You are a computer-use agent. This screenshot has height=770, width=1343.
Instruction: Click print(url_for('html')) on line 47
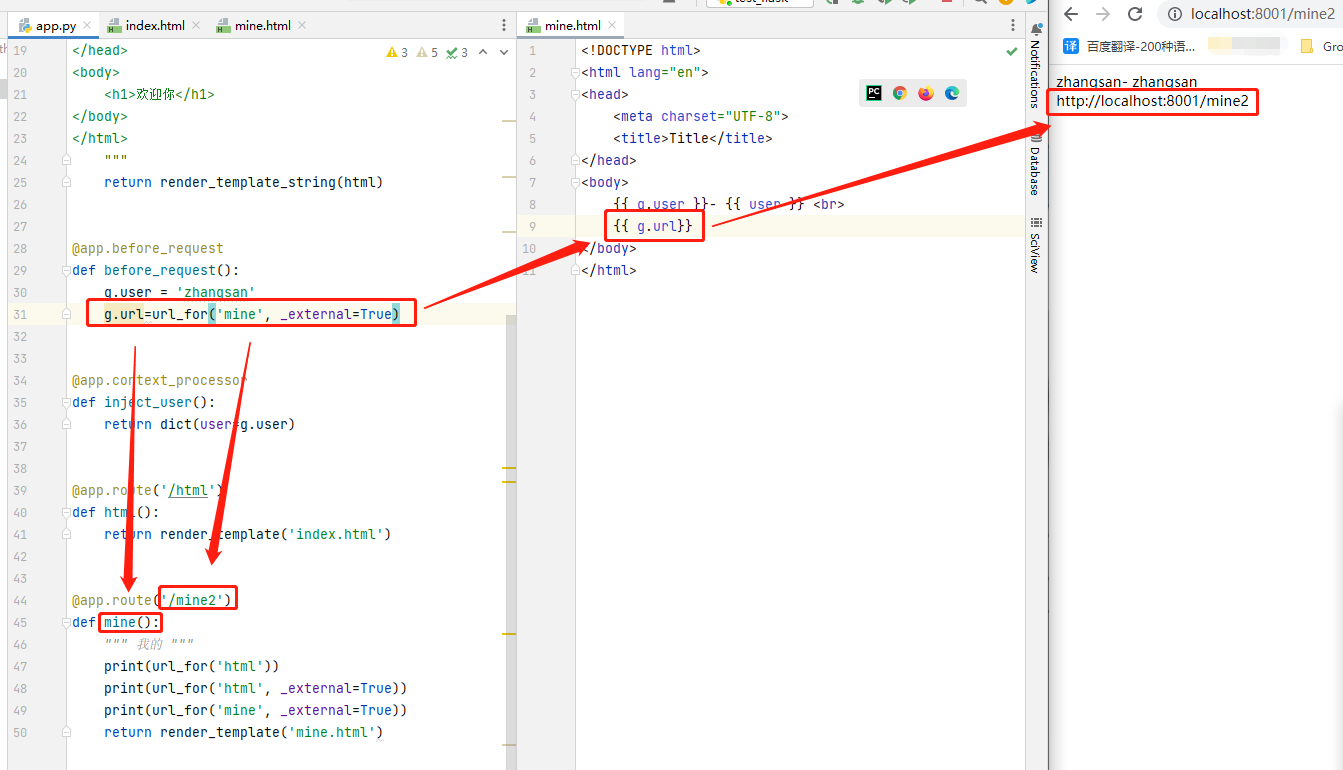[192, 666]
